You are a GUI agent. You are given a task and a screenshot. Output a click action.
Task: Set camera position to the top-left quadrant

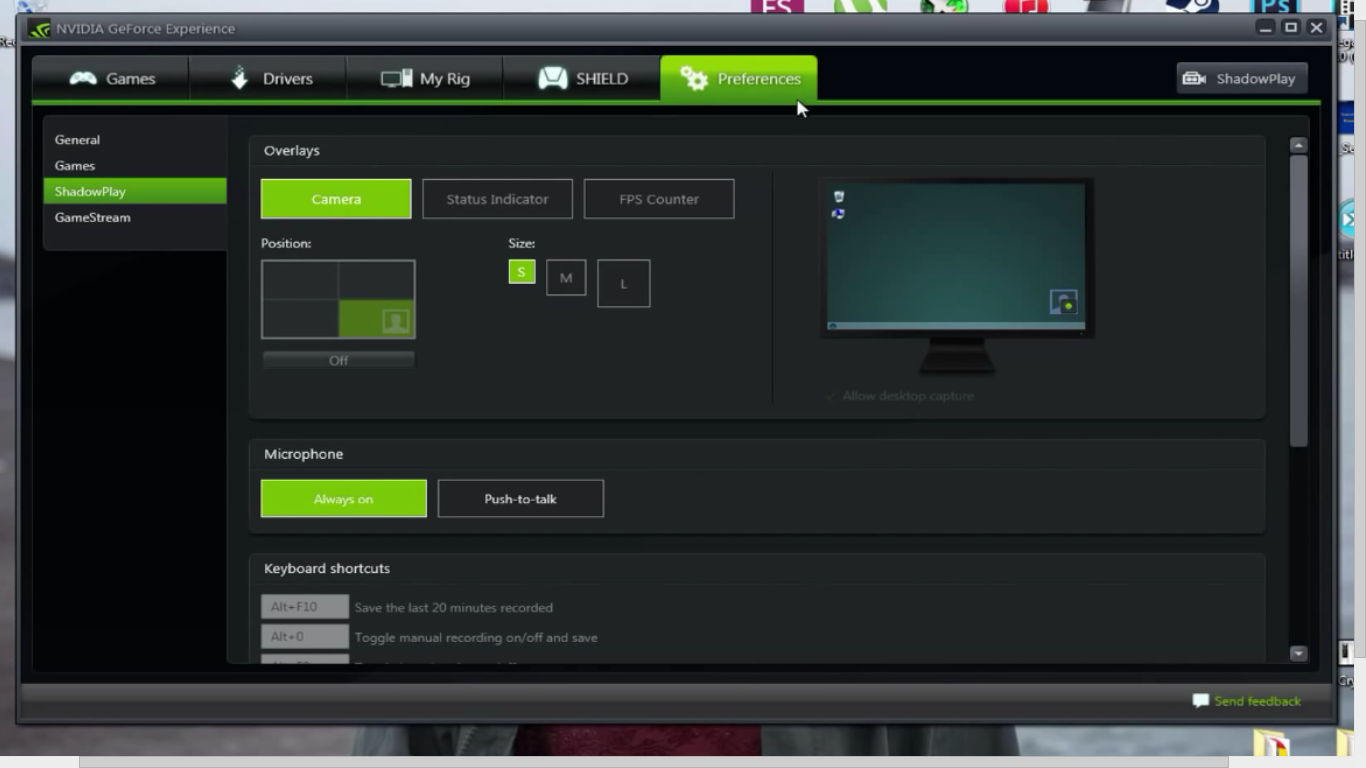click(300, 280)
